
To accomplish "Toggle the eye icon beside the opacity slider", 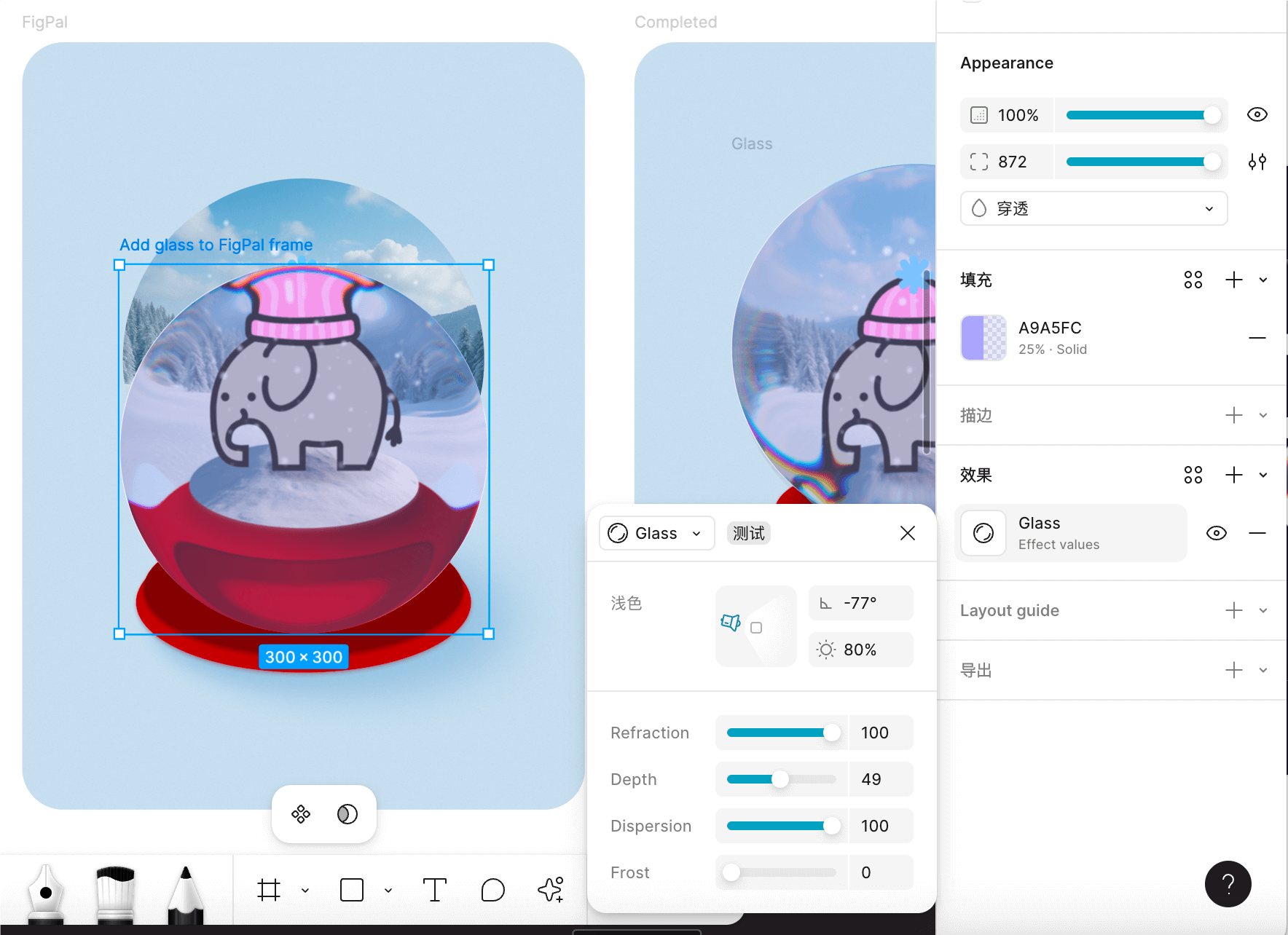I will click(x=1257, y=114).
